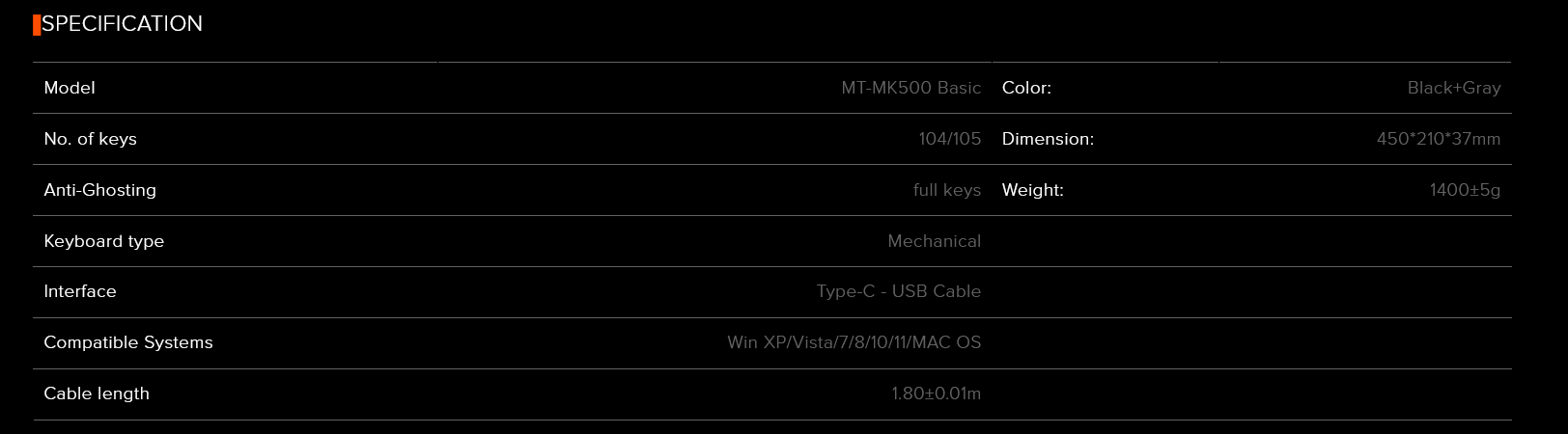Click the SPECIFICATION heading
The image size is (1568, 434).
122,24
